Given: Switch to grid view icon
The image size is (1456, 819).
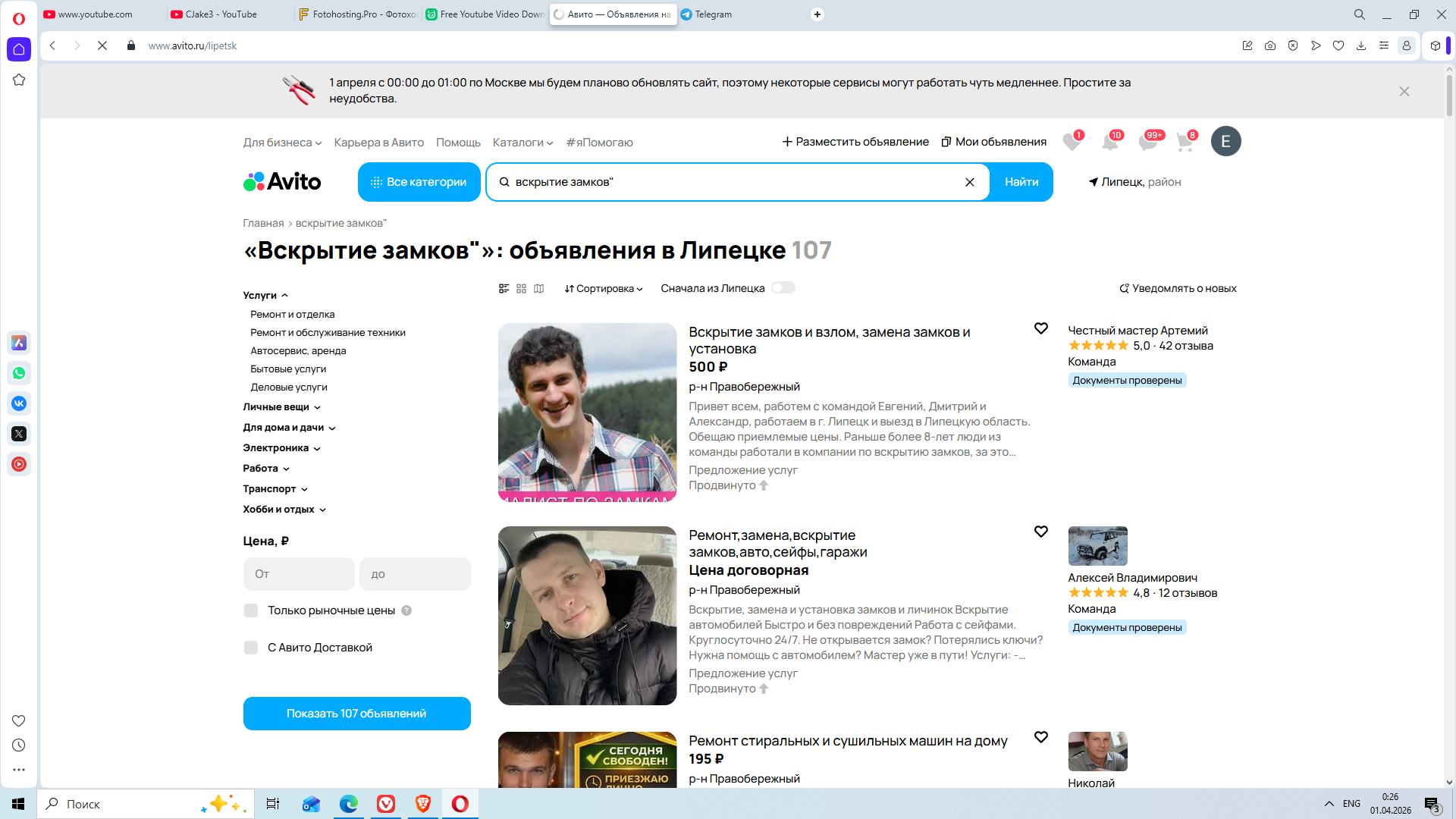Looking at the screenshot, I should [521, 289].
